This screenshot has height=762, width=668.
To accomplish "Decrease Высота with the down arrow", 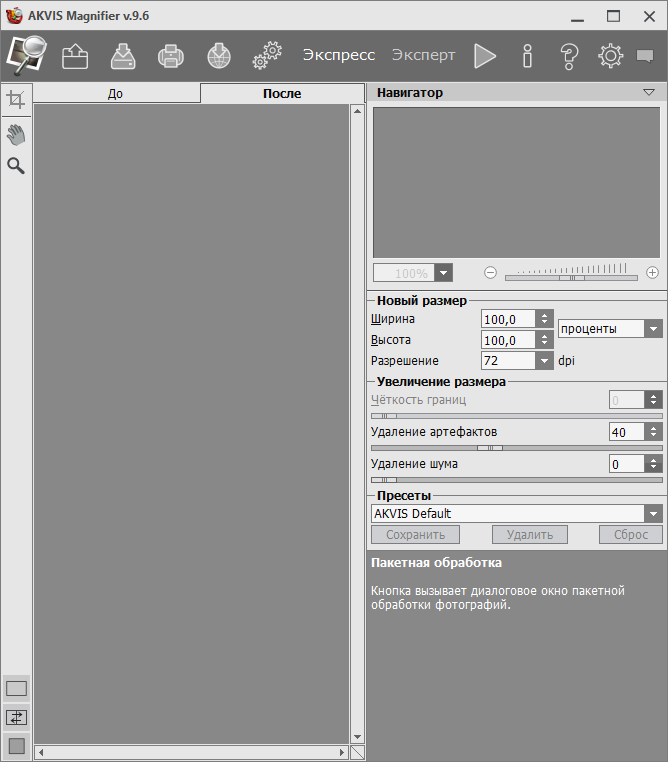I will pos(544,345).
